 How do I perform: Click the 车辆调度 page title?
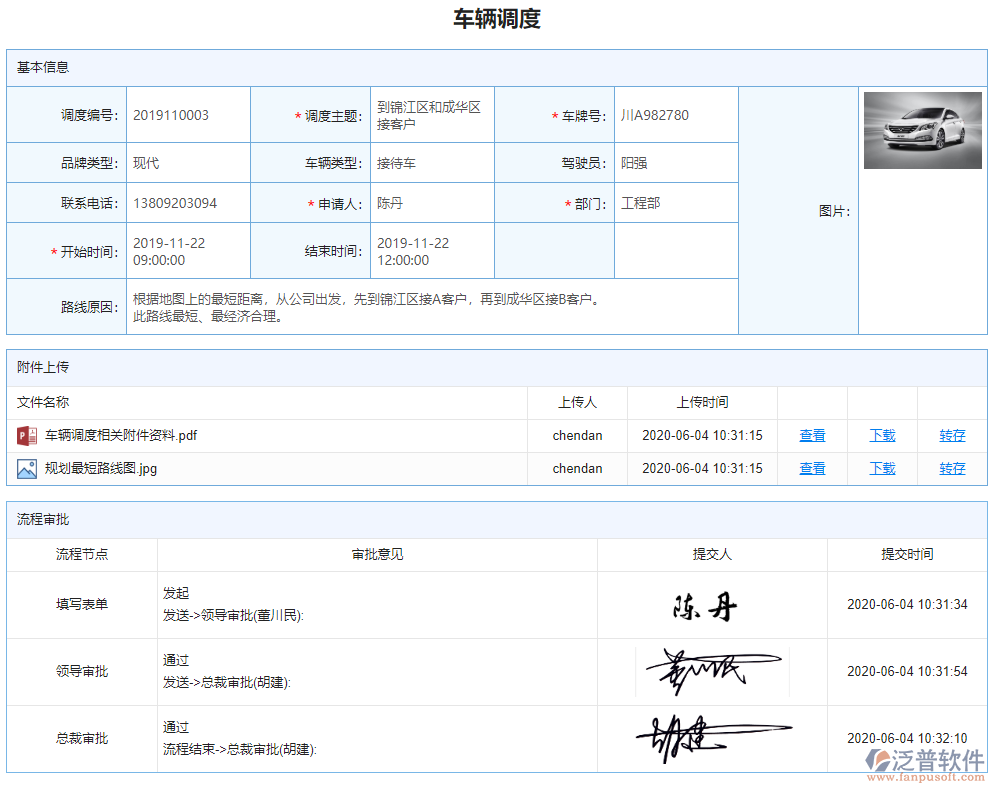tap(497, 19)
